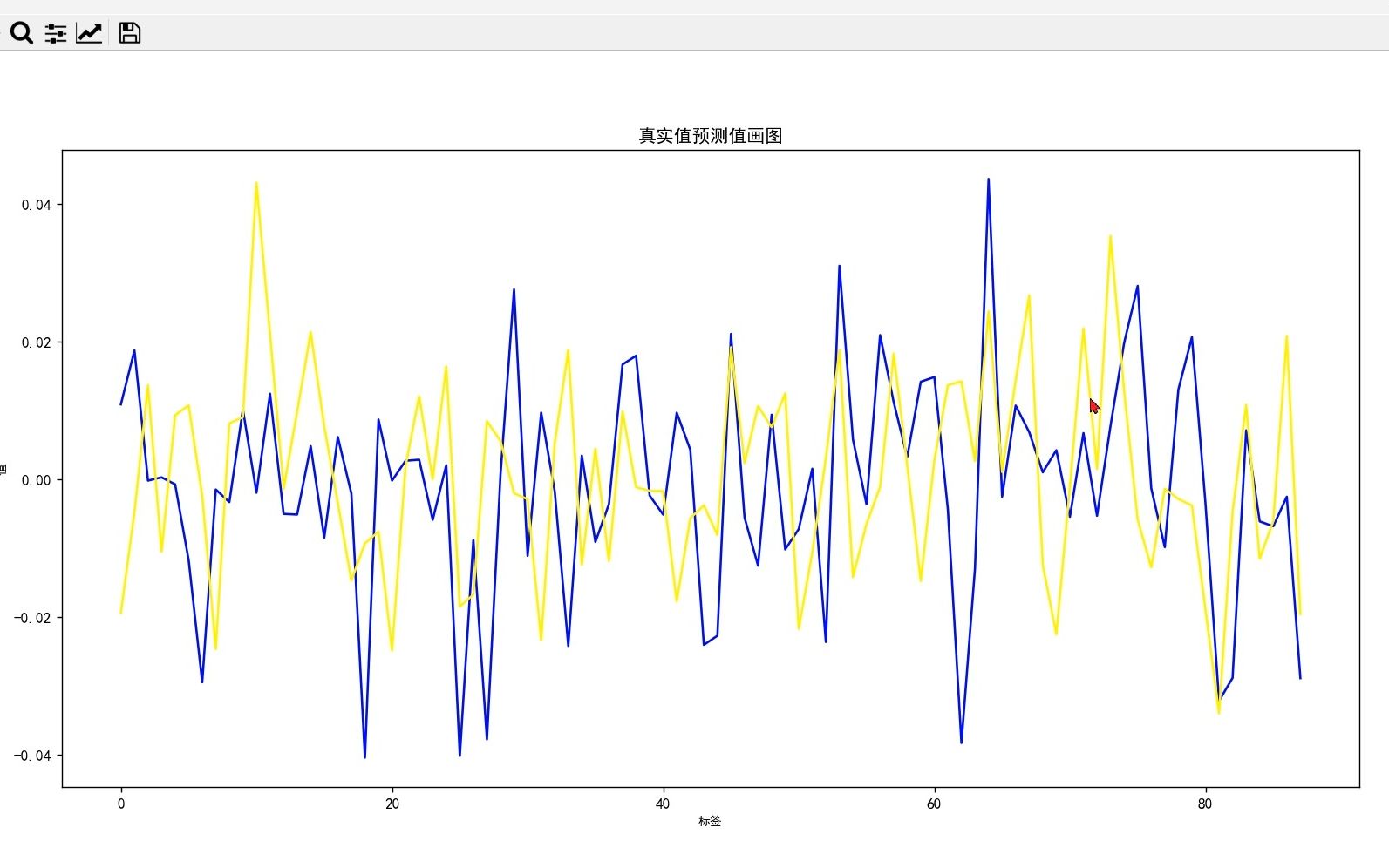This screenshot has width=1389, height=868.
Task: Click the x-axis label 标签
Action: point(710,821)
